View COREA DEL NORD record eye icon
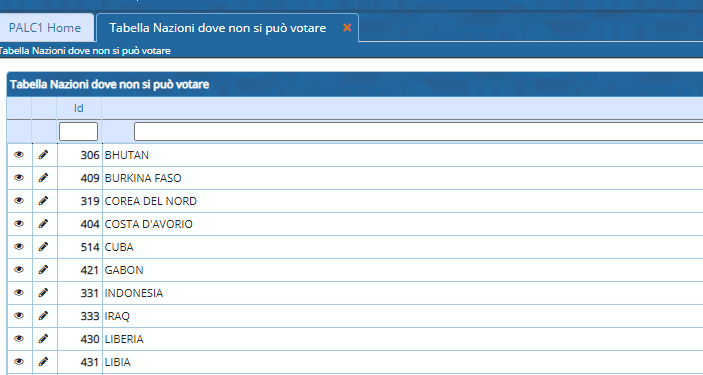 pyautogui.click(x=18, y=201)
